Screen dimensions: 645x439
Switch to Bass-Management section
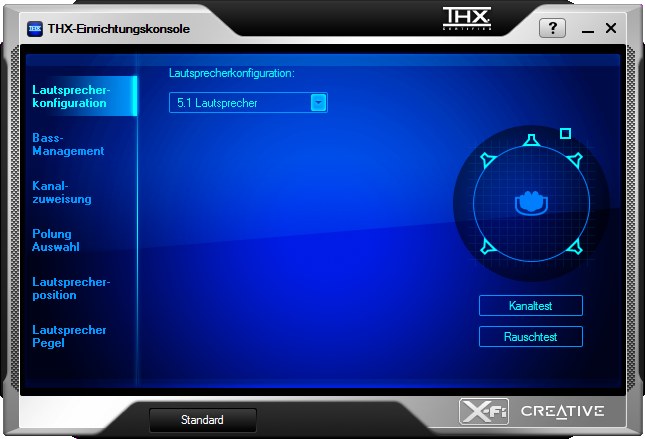click(x=68, y=144)
